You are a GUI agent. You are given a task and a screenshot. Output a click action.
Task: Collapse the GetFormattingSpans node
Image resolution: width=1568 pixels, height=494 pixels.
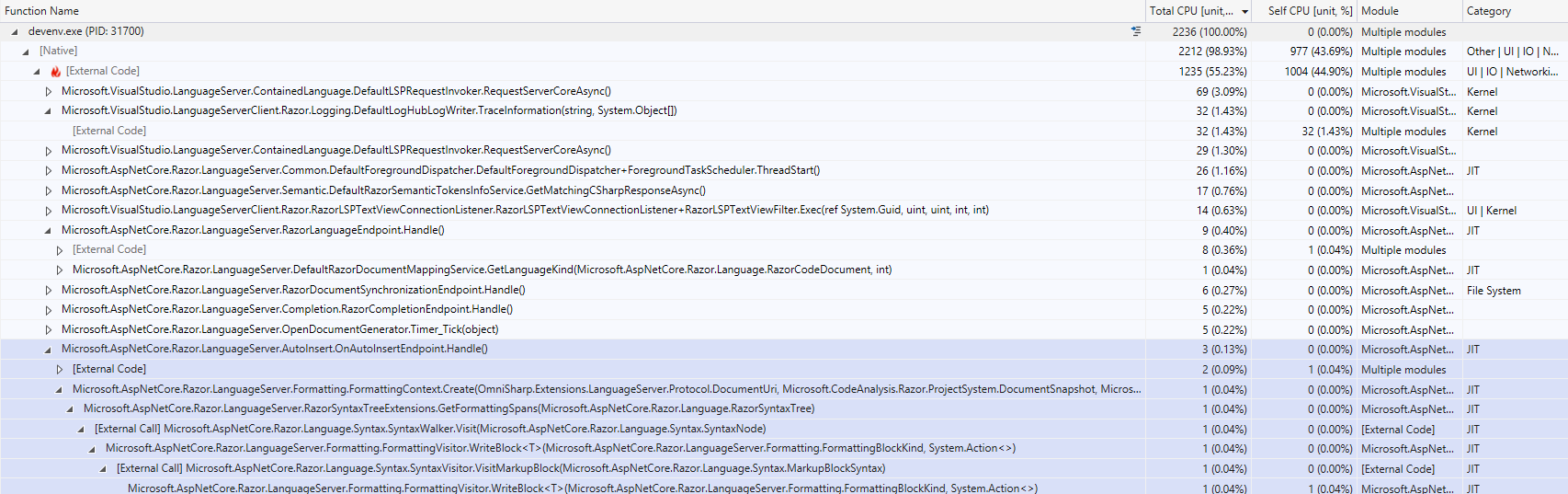pos(70,408)
